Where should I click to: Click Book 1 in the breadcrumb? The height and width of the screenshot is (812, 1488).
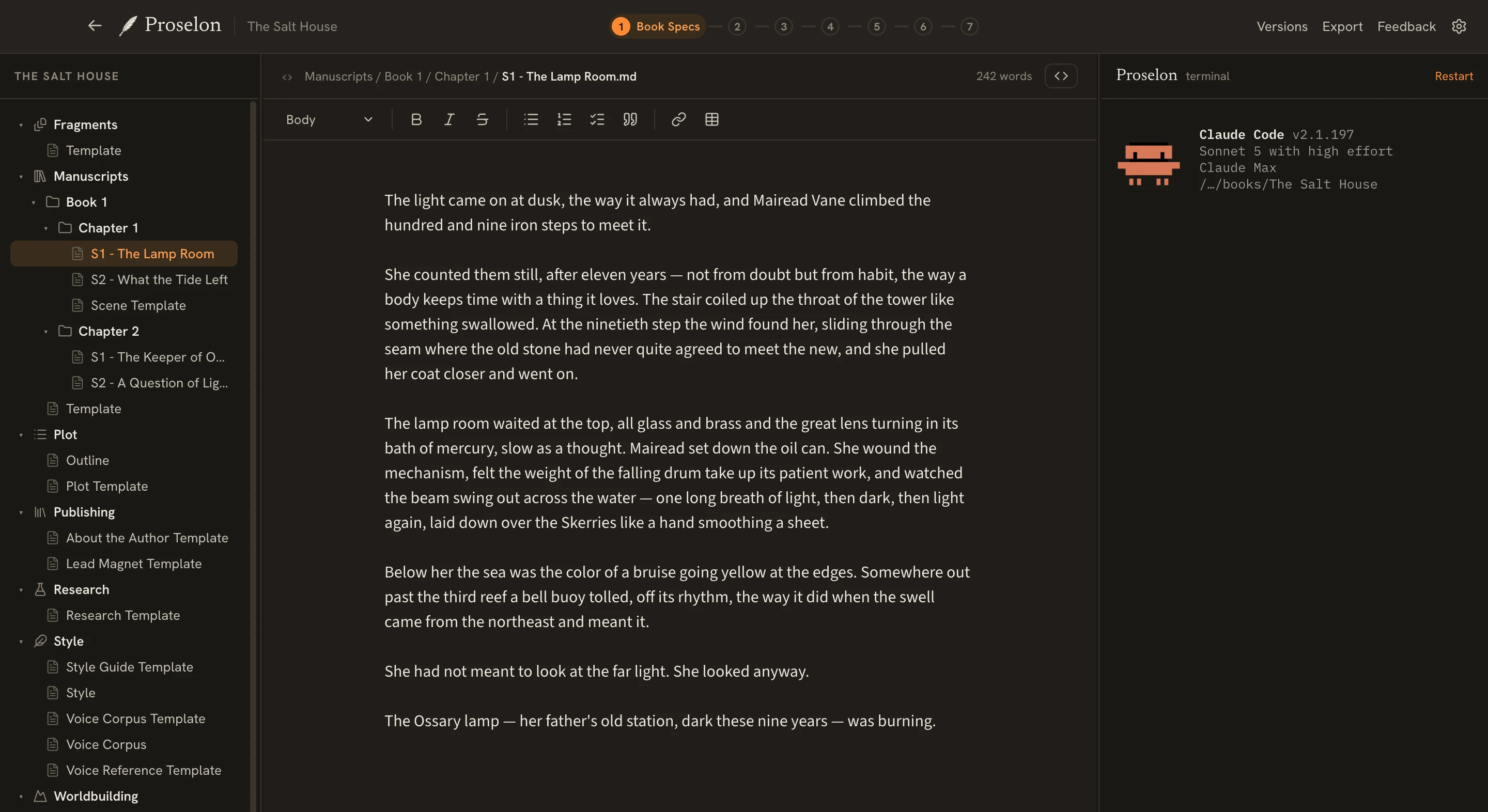coord(403,76)
